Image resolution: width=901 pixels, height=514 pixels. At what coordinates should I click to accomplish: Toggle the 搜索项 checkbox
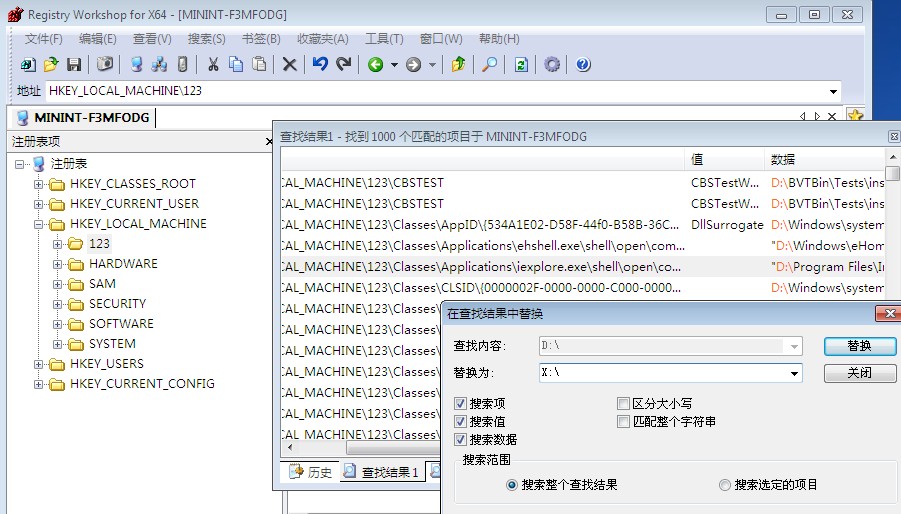[460, 403]
